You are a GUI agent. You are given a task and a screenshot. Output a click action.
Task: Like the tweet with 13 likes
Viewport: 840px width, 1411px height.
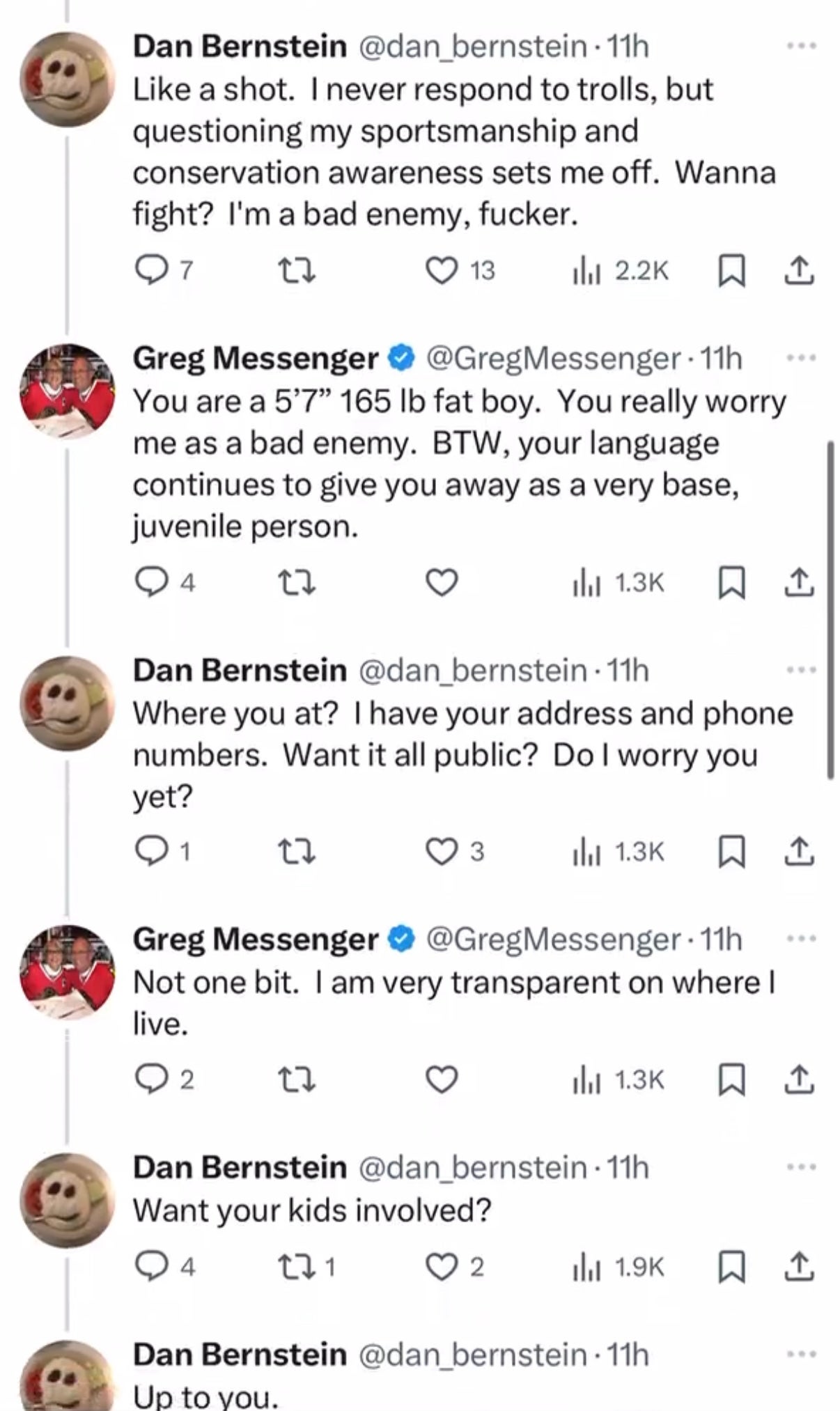(441, 270)
